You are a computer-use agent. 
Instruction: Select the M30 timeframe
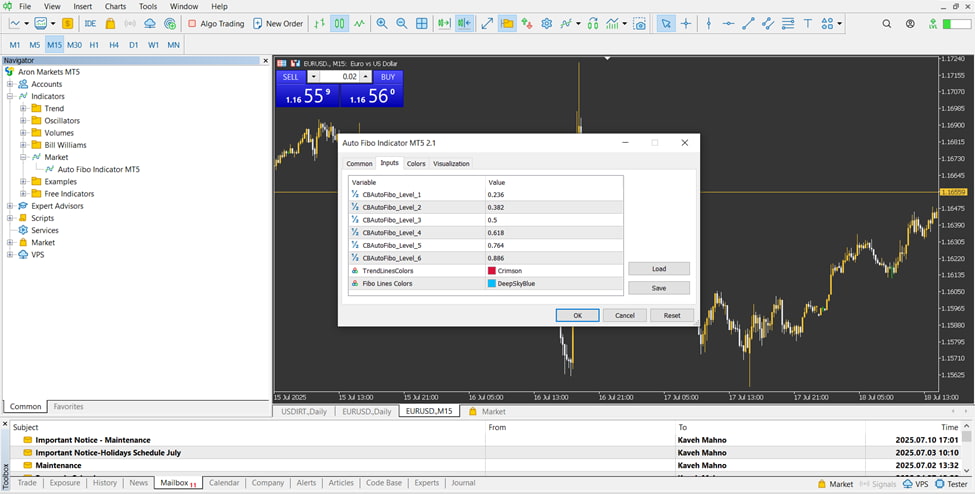tap(74, 45)
